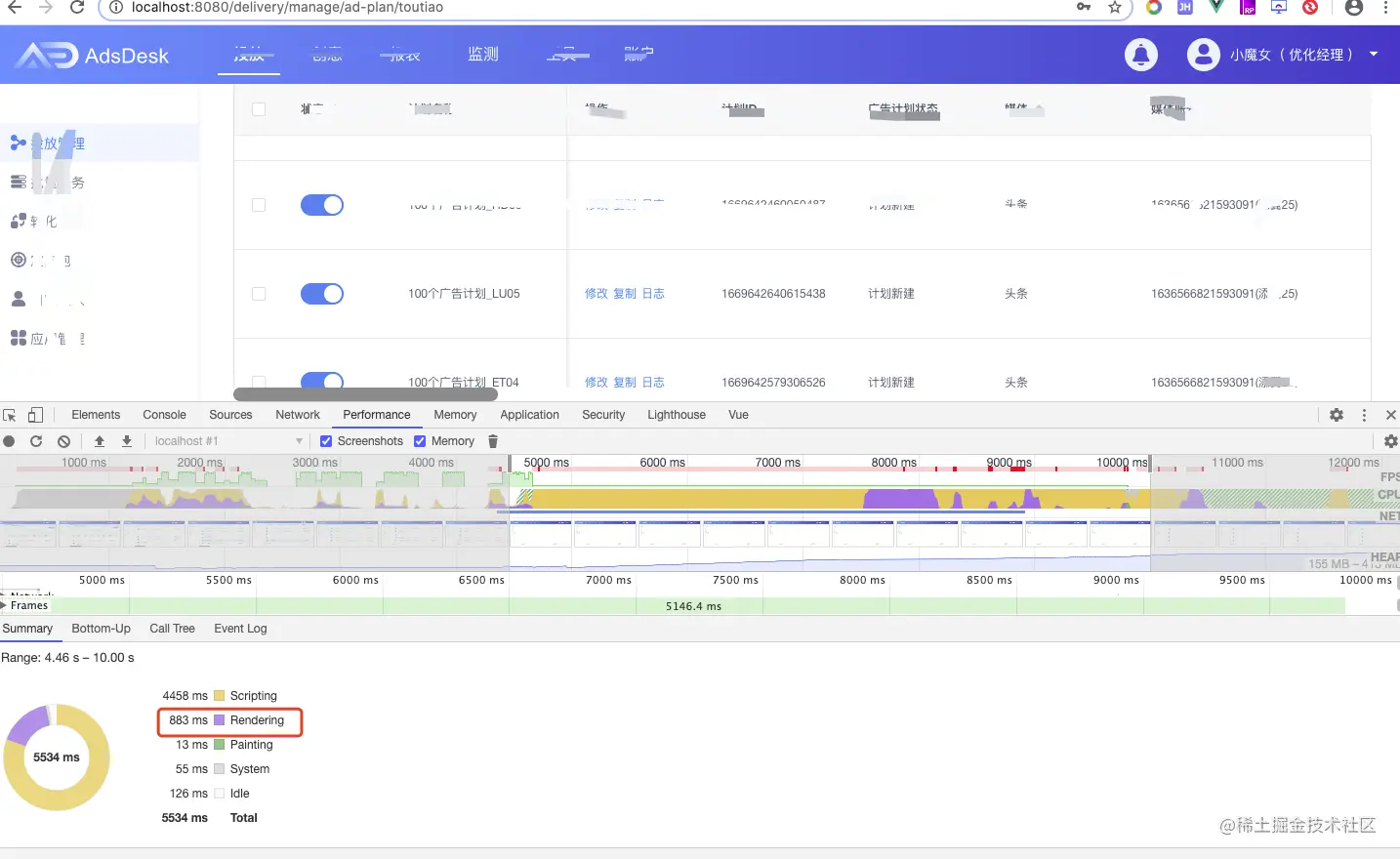
Task: Open the DevTools three-dot more menu
Action: tap(1364, 415)
